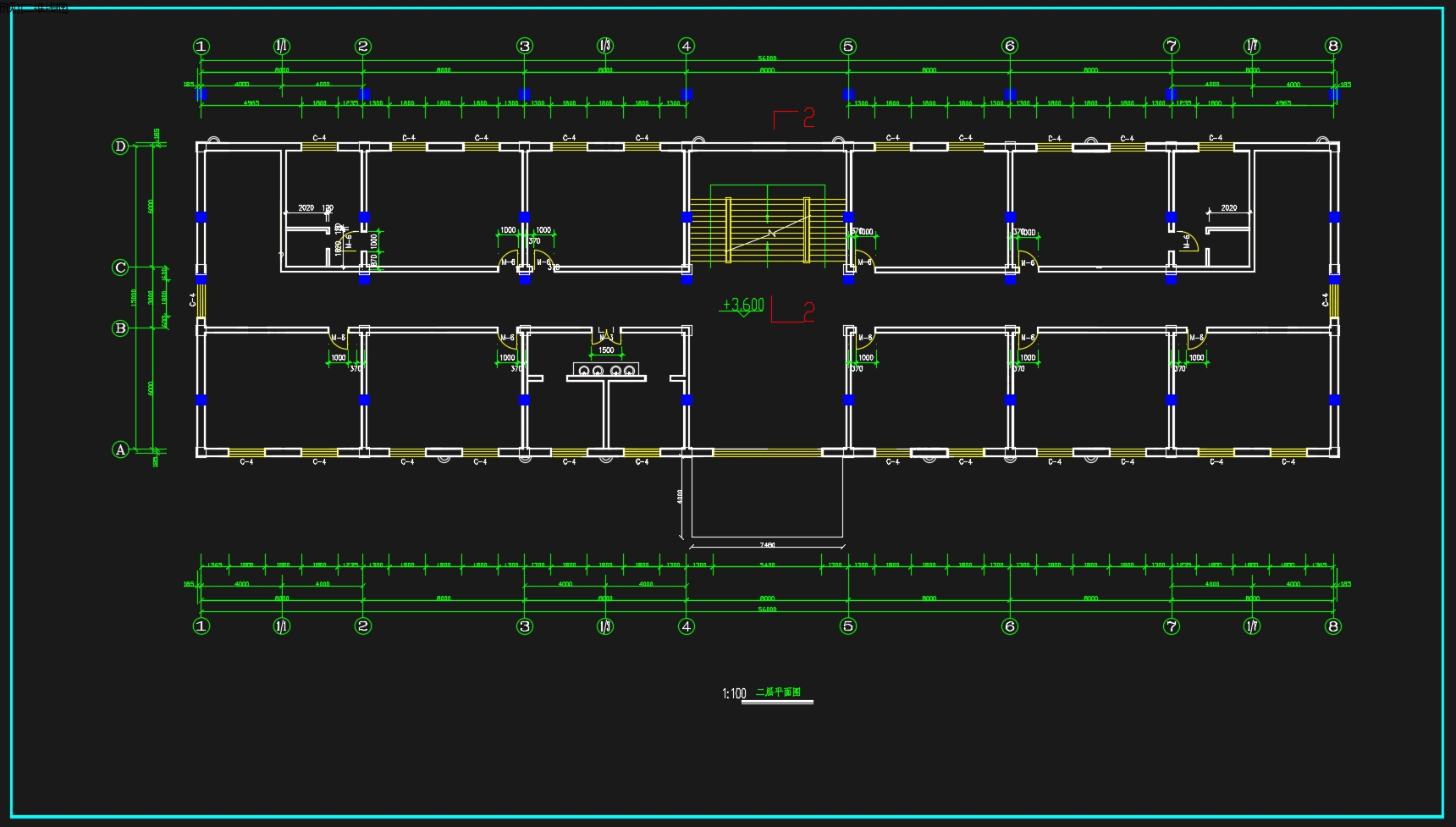Select the C-4 window on the left end wall
The width and height of the screenshot is (1456, 827).
(x=200, y=300)
